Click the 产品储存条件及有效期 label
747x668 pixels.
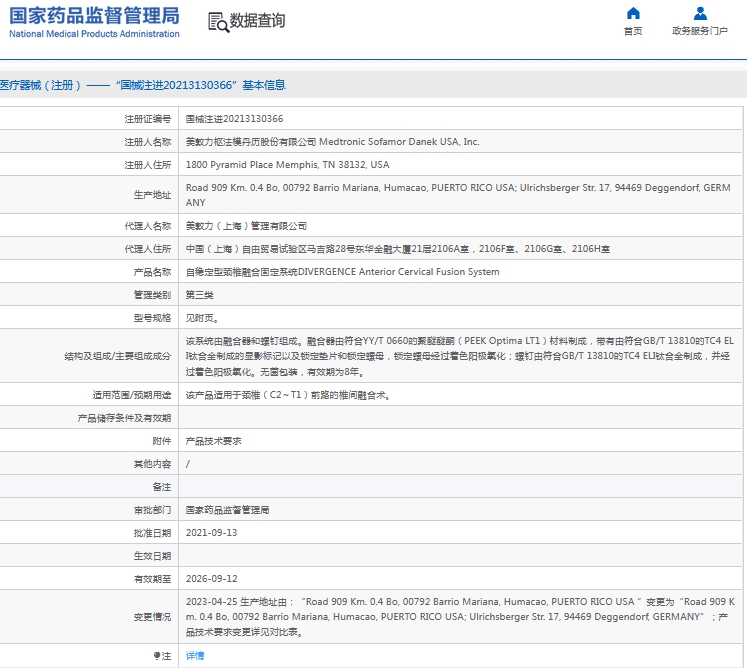[124, 418]
